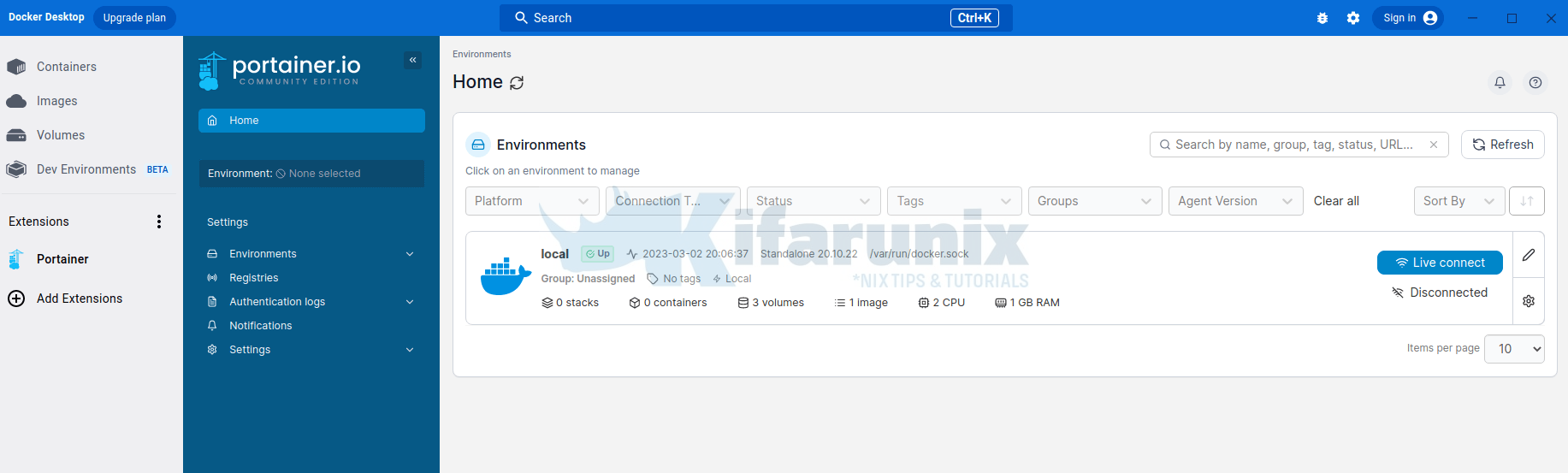Click the 1 image entry
The image size is (1568, 473).
(x=861, y=303)
